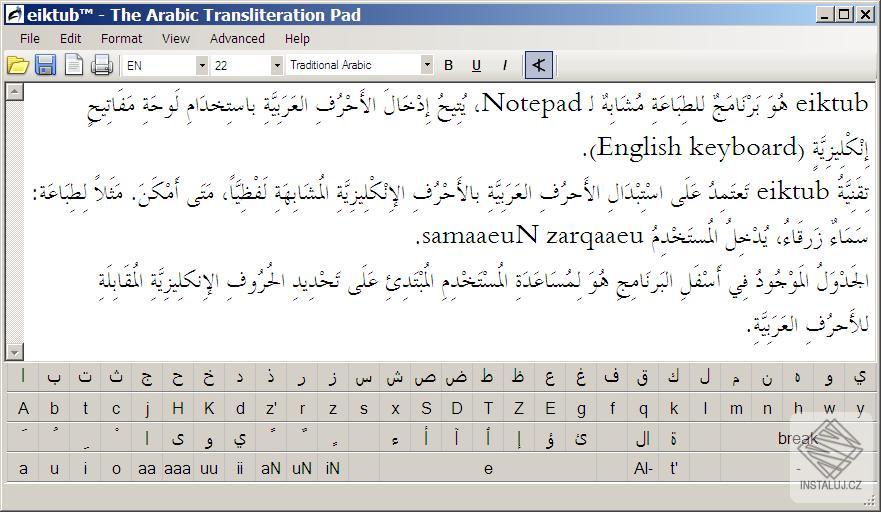The width and height of the screenshot is (881, 512).
Task: Click the word 'Notepad' in the text
Action: (532, 103)
